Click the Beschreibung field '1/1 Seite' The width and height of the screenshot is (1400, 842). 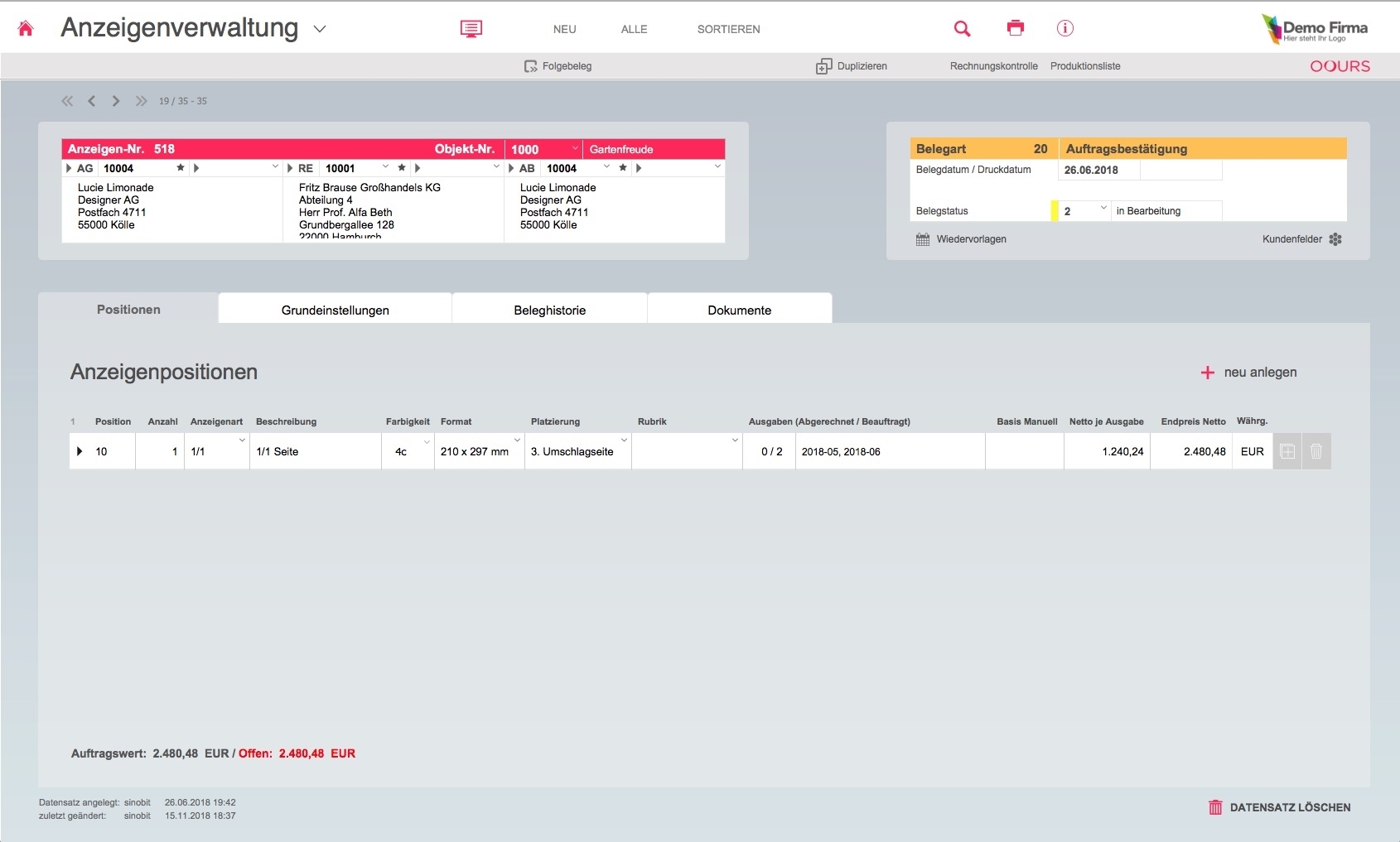click(316, 451)
